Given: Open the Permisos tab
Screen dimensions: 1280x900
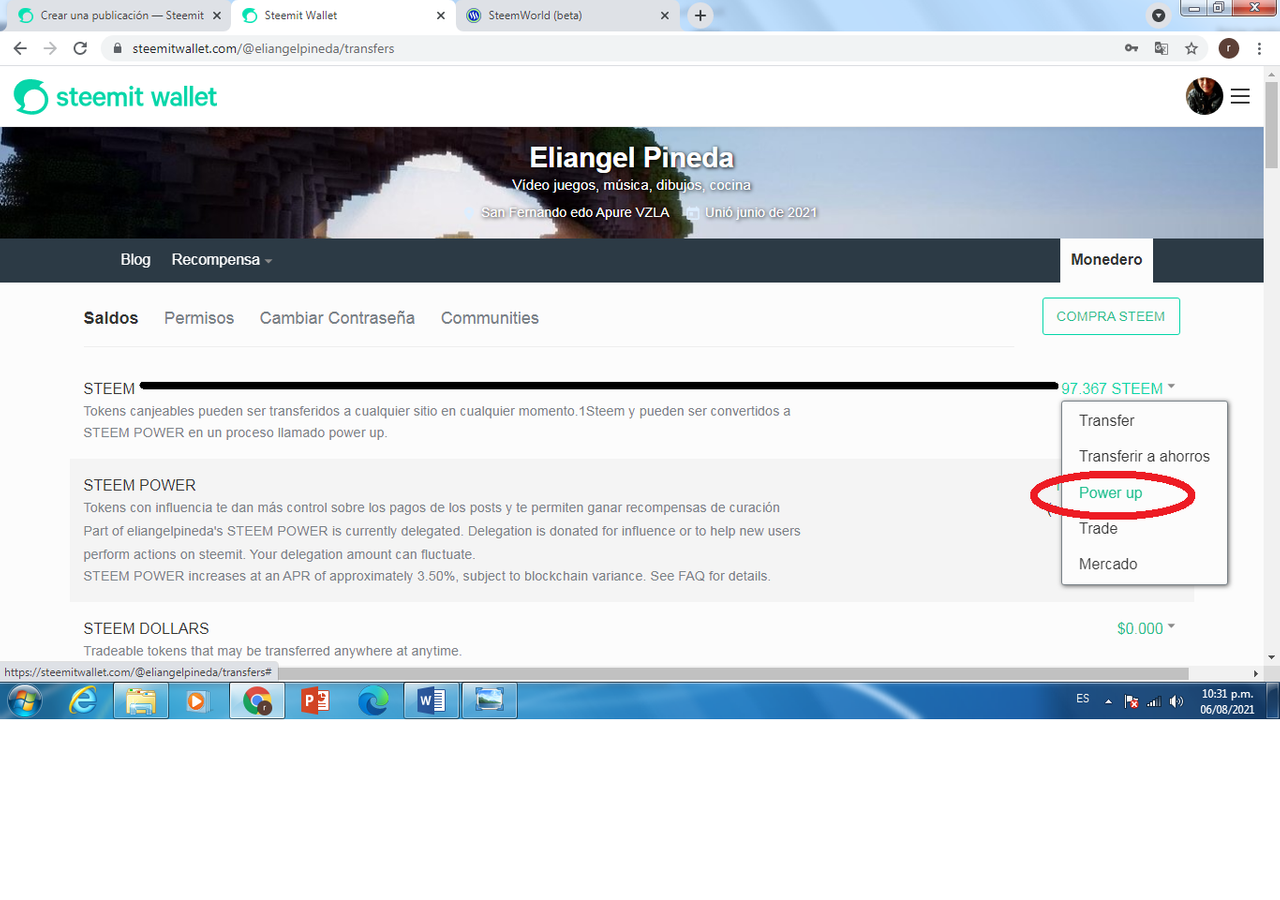Looking at the screenshot, I should click(199, 318).
